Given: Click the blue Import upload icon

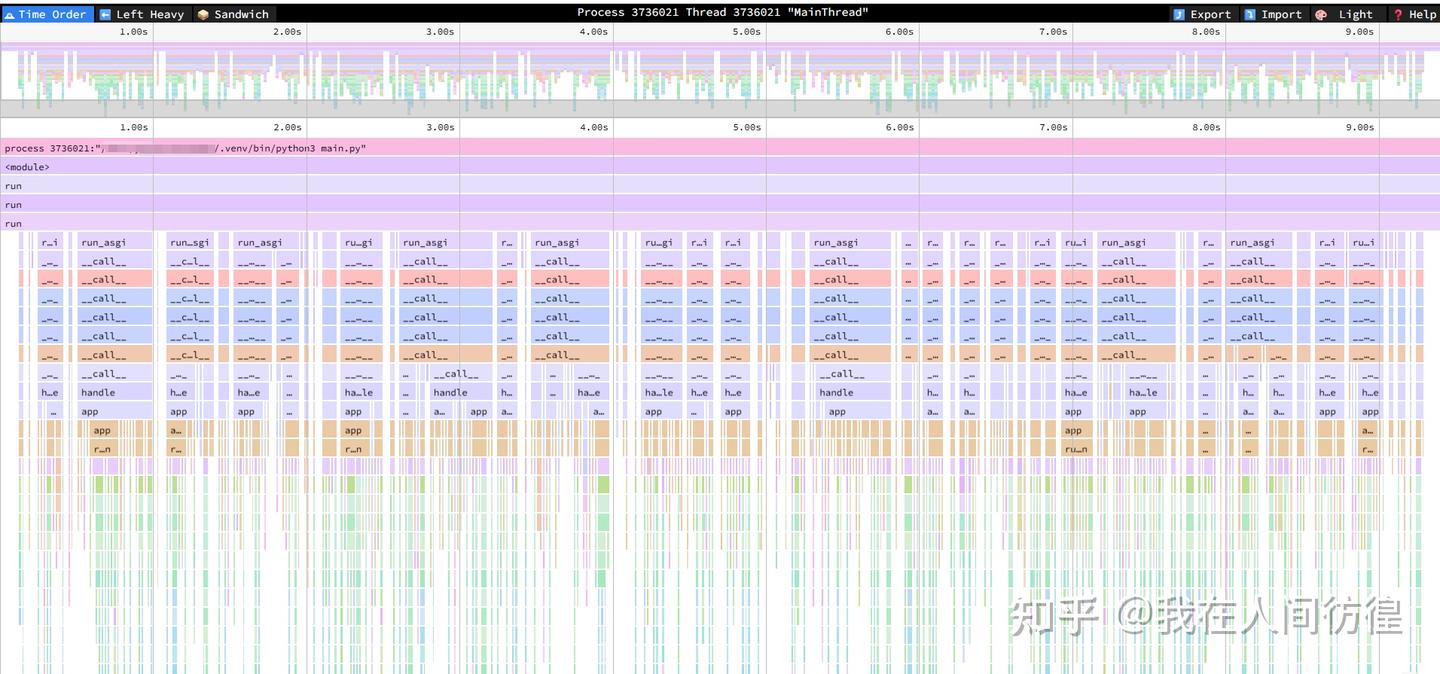Looking at the screenshot, I should click(1250, 14).
